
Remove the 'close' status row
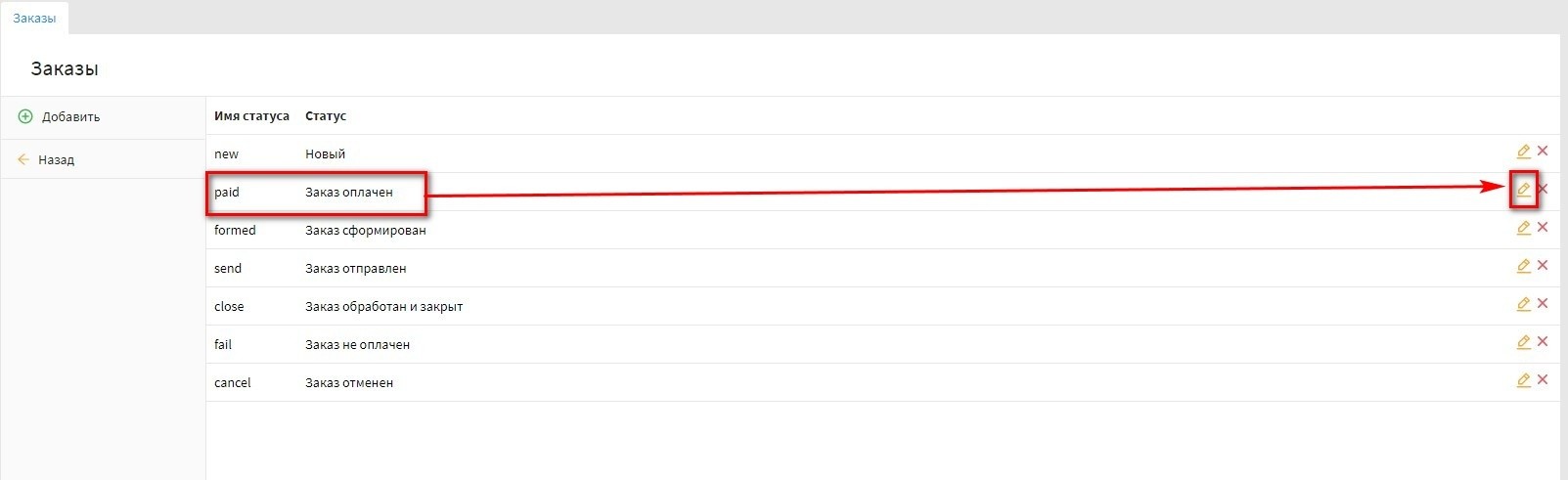point(1543,303)
